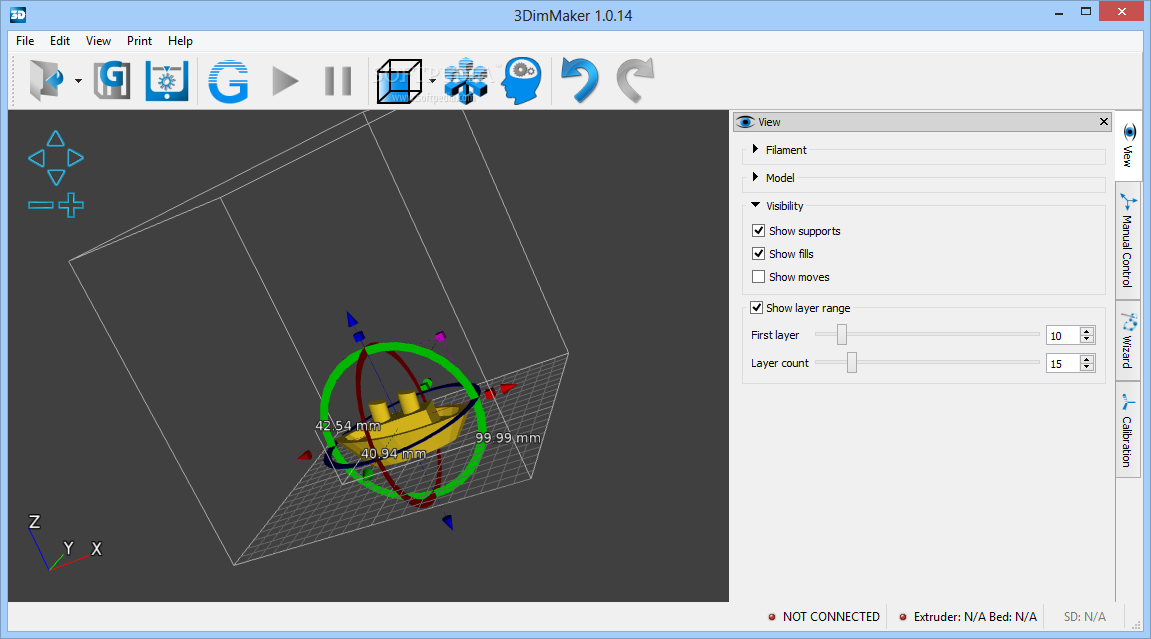Open the File menu

coord(25,41)
